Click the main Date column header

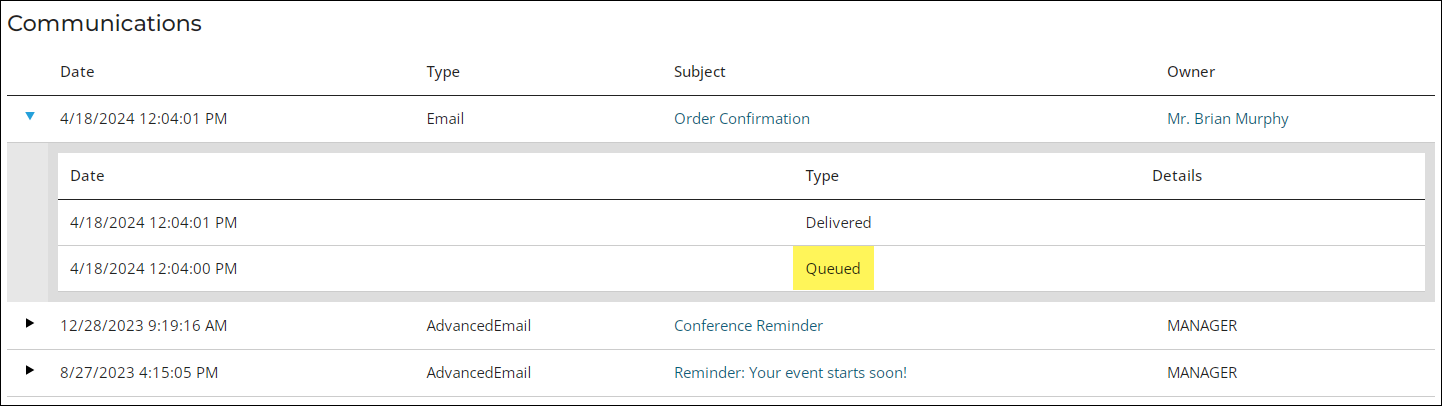(77, 72)
